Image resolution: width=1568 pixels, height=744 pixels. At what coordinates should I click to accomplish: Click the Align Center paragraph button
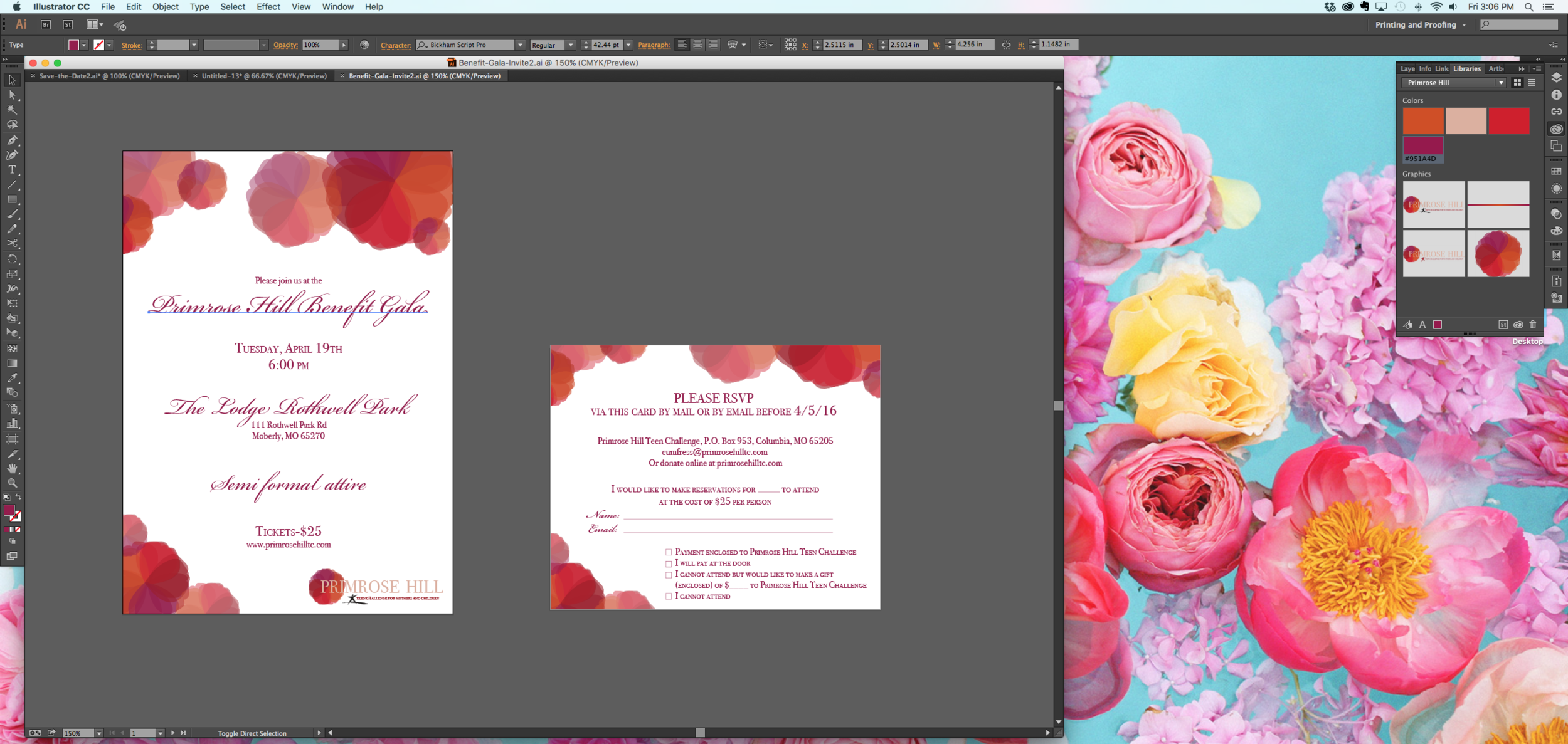point(697,45)
